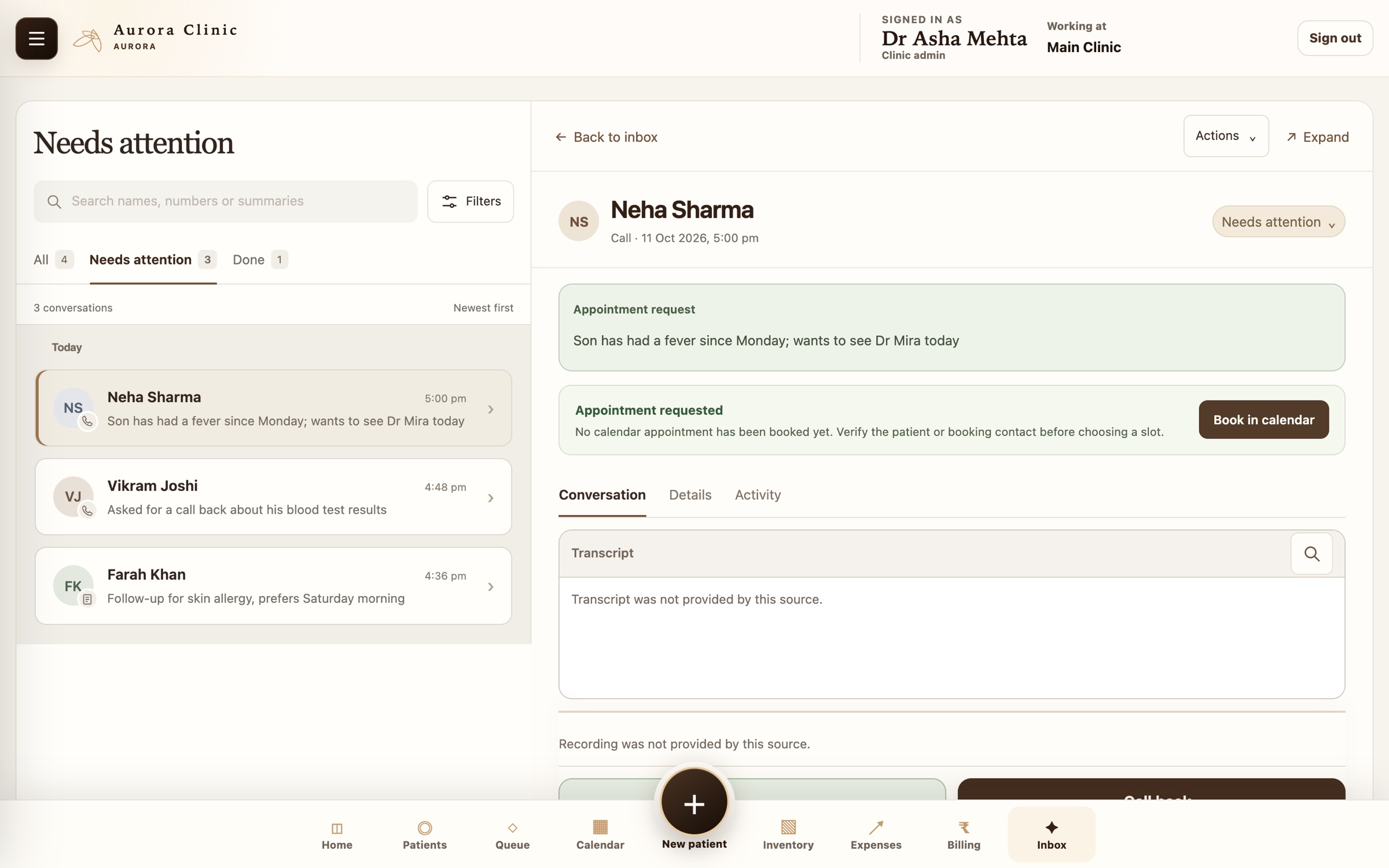The width and height of the screenshot is (1389, 868).
Task: Open the Filters button
Action: (x=471, y=201)
